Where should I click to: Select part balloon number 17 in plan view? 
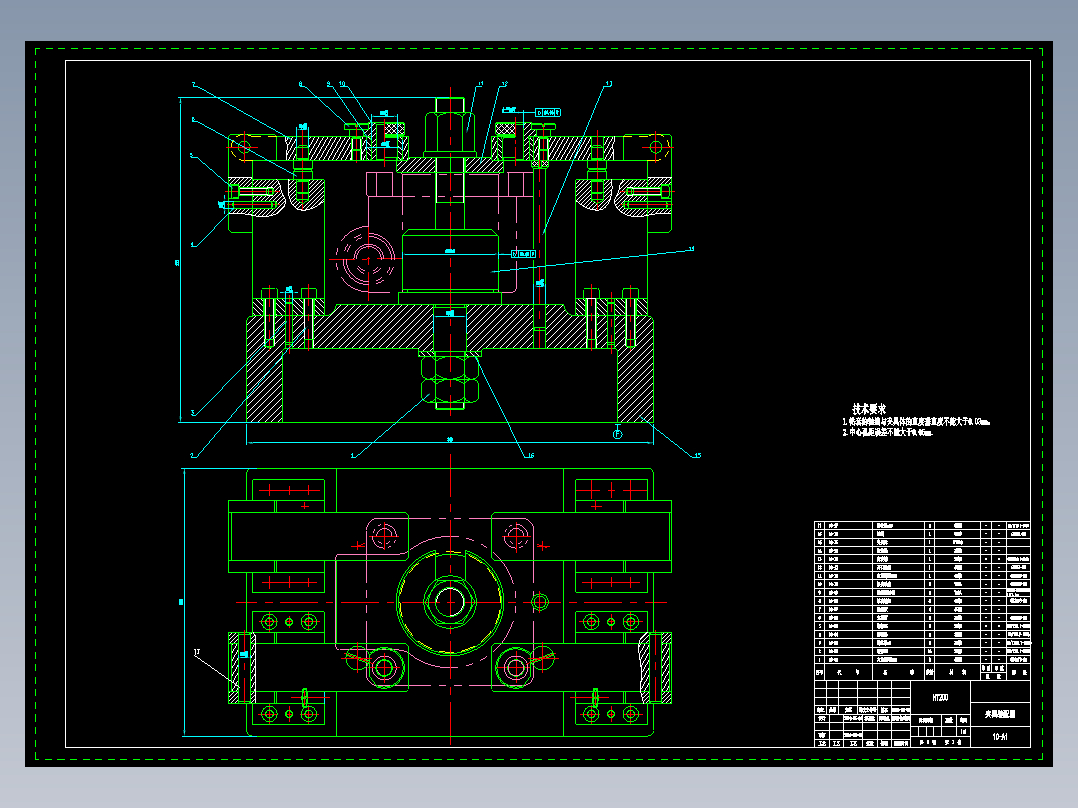pos(197,652)
